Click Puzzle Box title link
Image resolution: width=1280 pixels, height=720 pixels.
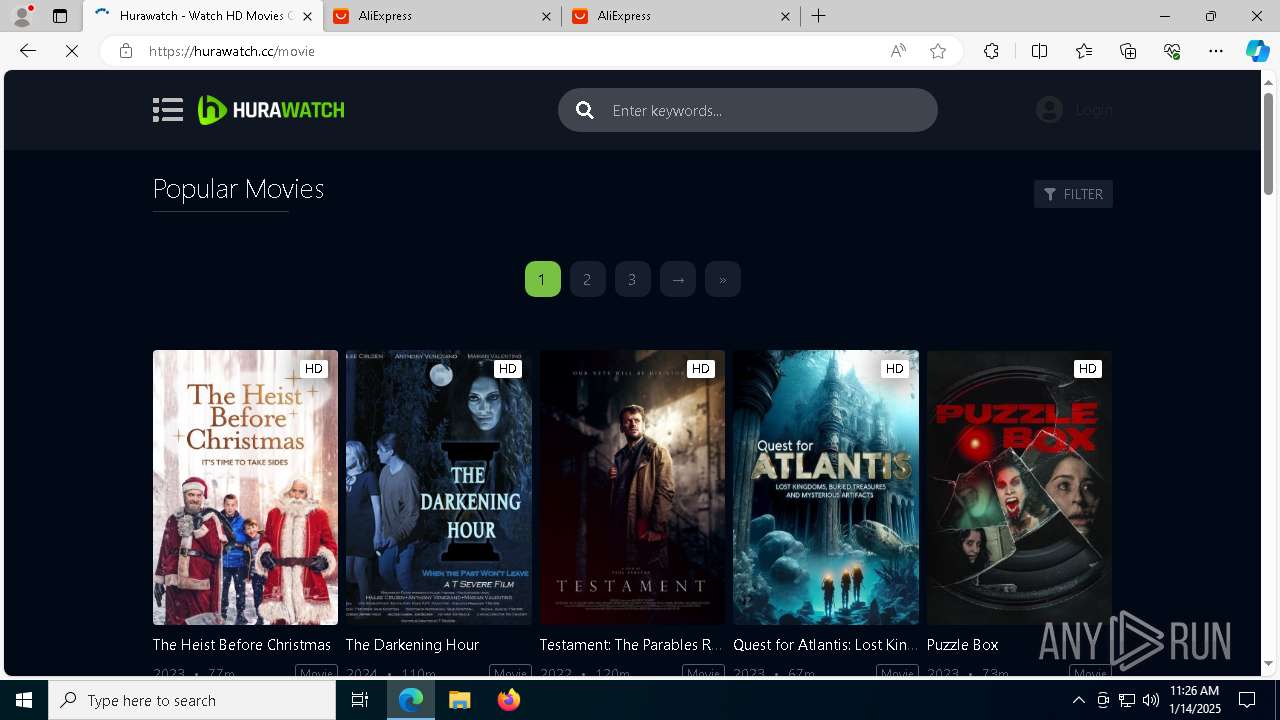[x=962, y=645]
